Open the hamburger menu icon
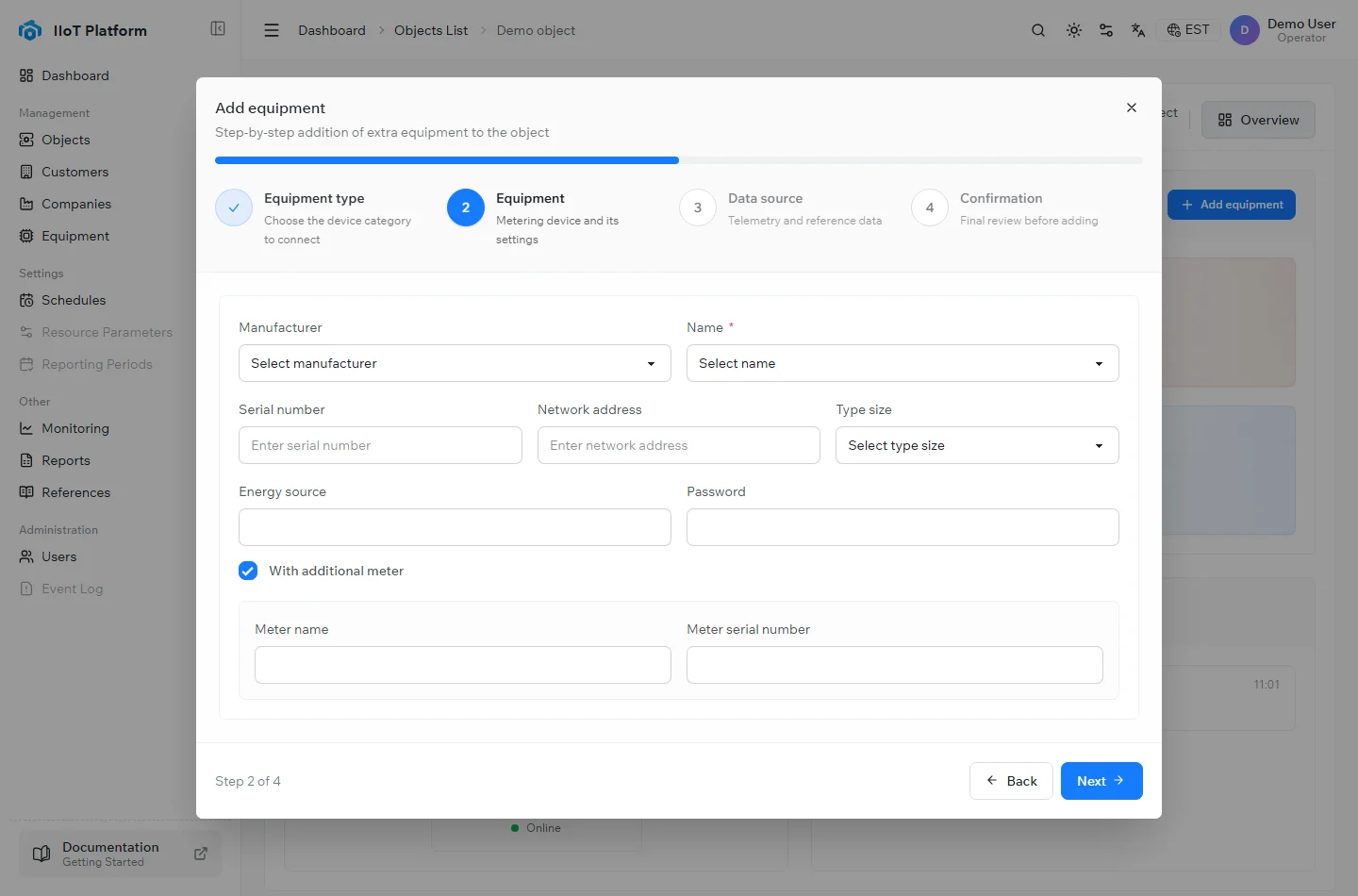The height and width of the screenshot is (896, 1358). coord(272,30)
